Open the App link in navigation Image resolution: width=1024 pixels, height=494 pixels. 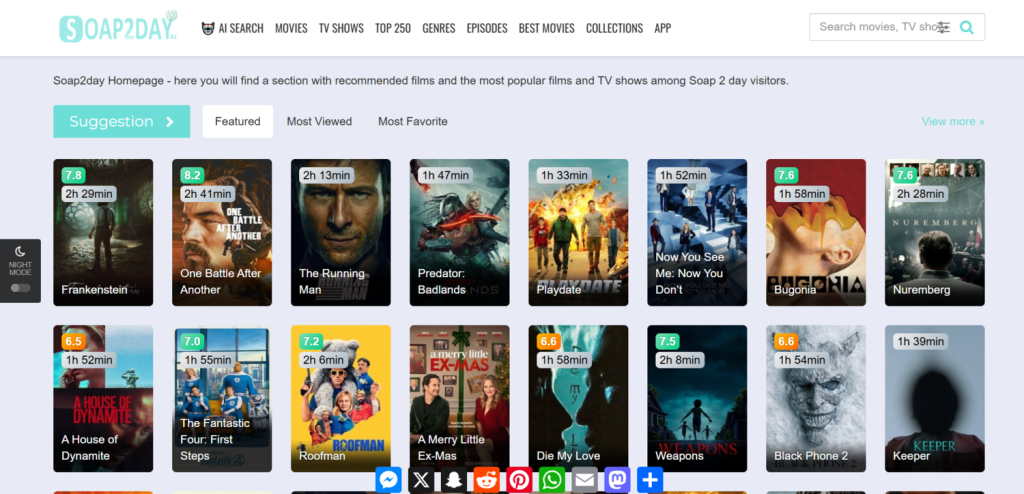(x=663, y=28)
